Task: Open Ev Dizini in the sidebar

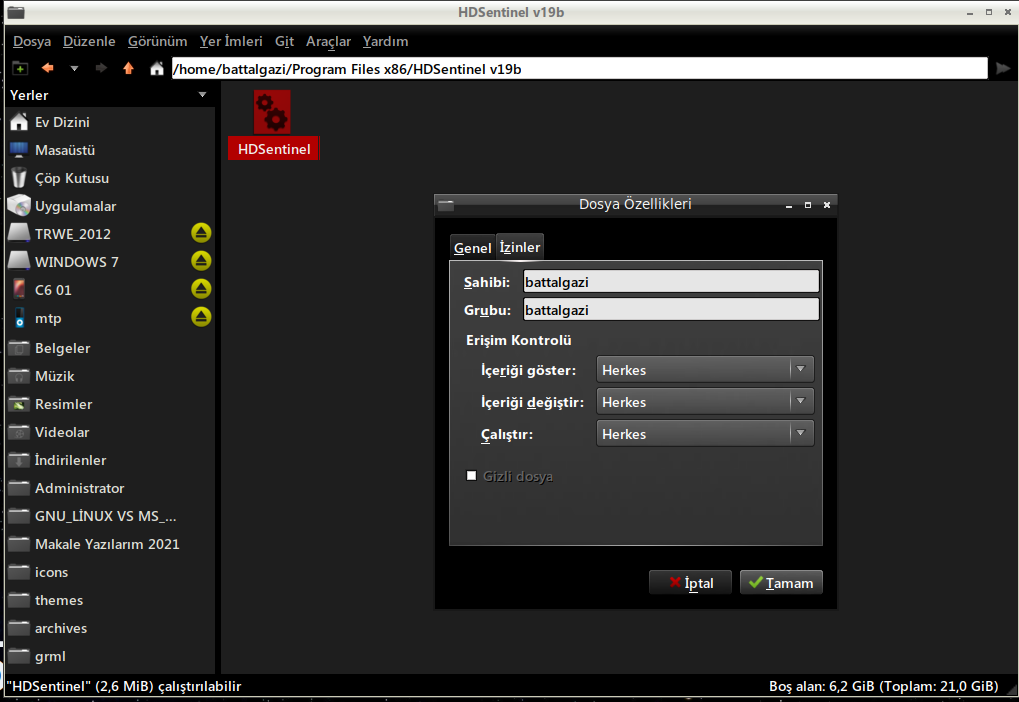Action: click(110, 122)
